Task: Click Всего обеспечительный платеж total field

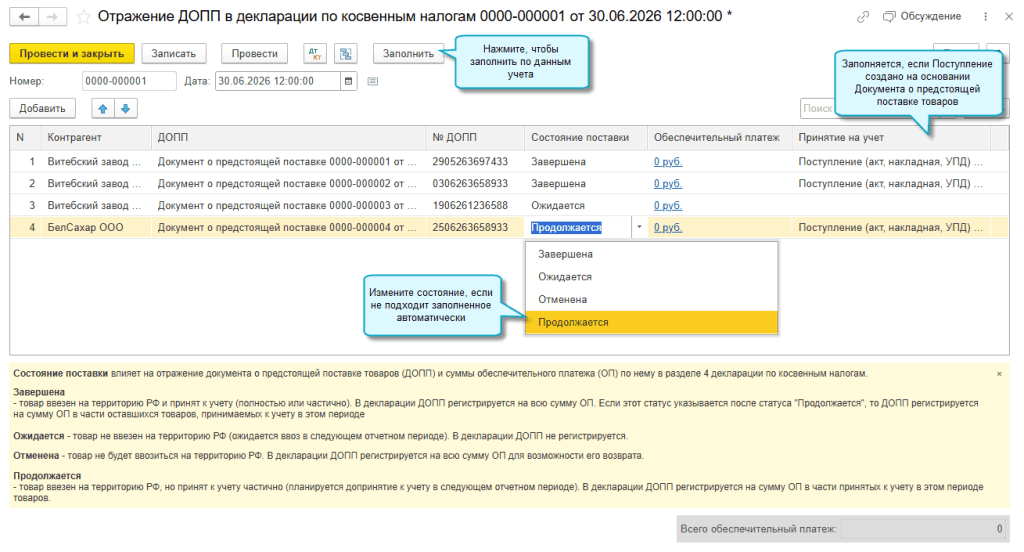Action: tap(924, 529)
